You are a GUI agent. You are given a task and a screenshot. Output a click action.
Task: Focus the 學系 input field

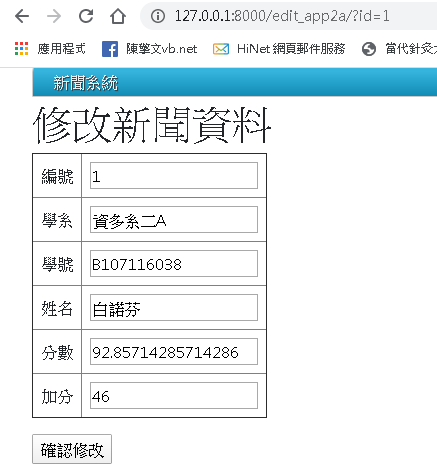click(x=174, y=220)
